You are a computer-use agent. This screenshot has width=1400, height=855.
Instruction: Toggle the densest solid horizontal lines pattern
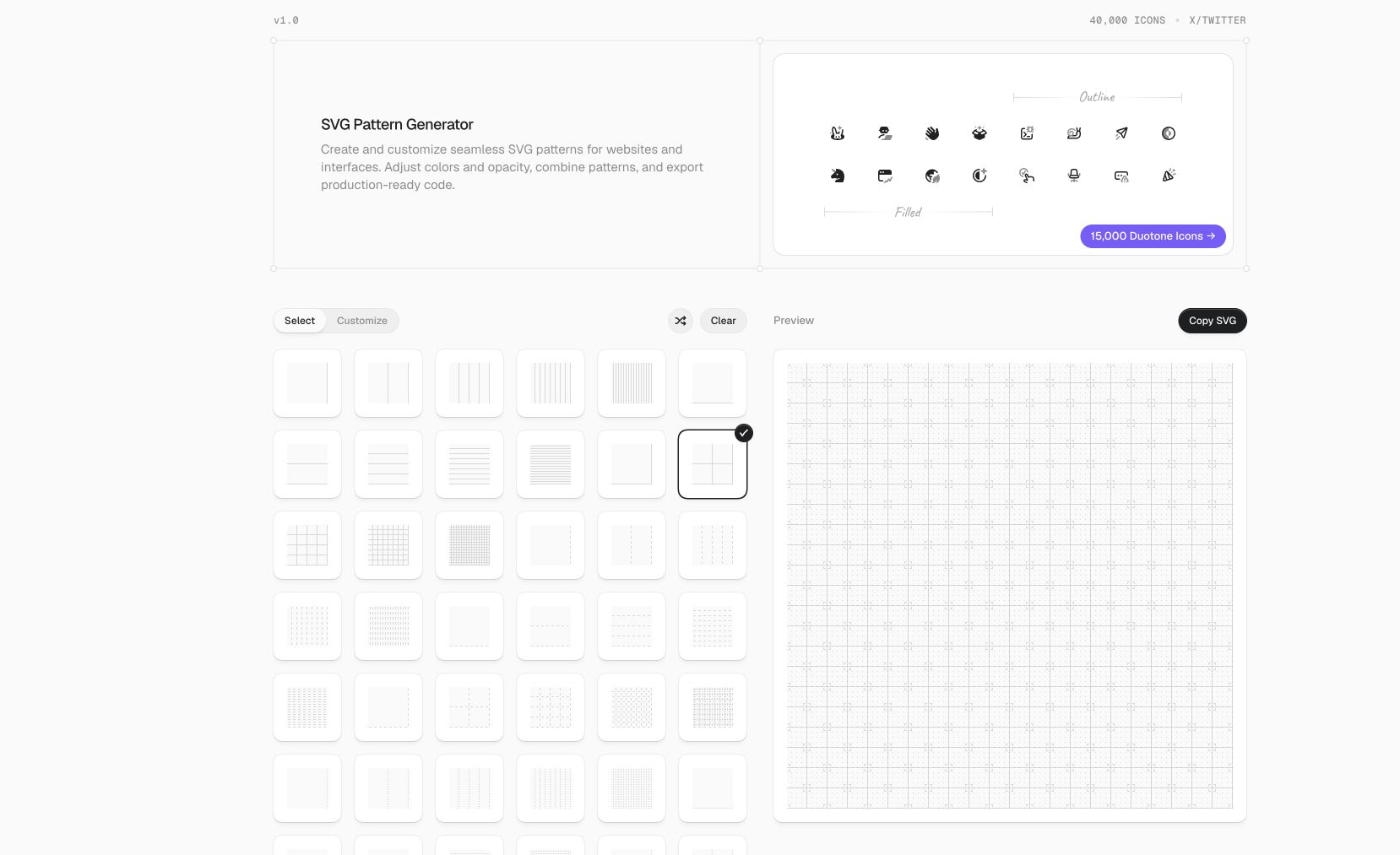click(551, 464)
